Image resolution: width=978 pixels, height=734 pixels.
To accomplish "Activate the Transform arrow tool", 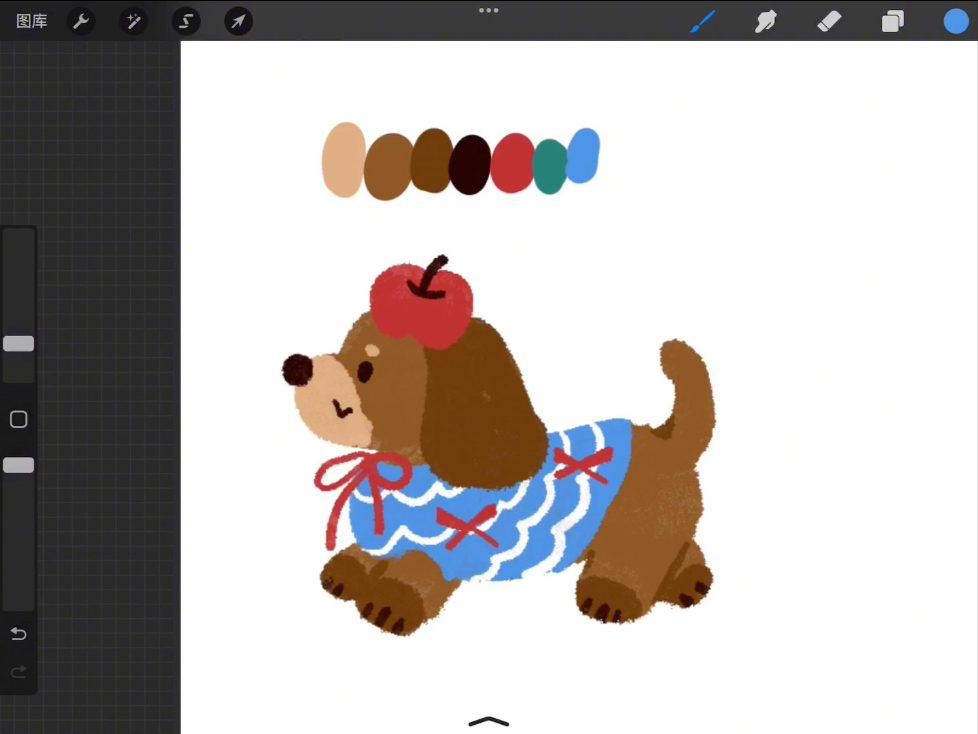I will tap(238, 21).
